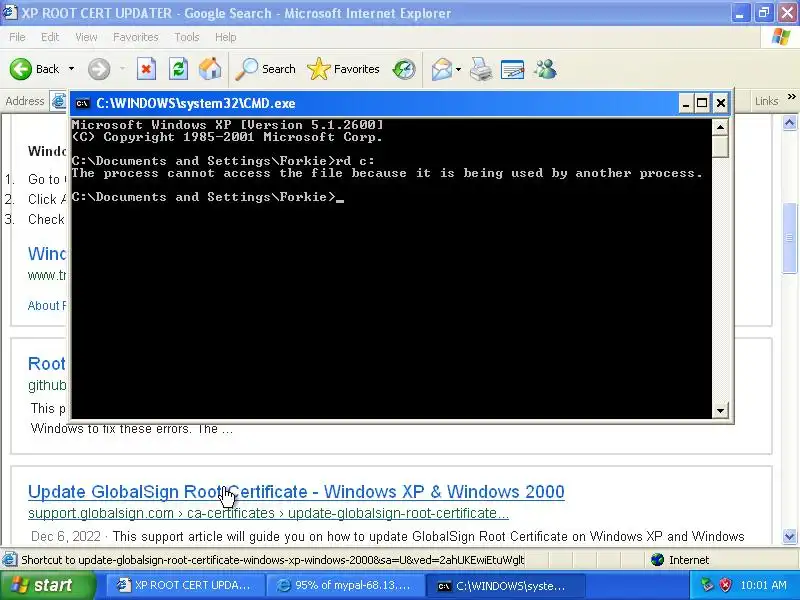This screenshot has height=600, width=800.
Task: Open the Favorites star toolbar button
Action: point(343,69)
